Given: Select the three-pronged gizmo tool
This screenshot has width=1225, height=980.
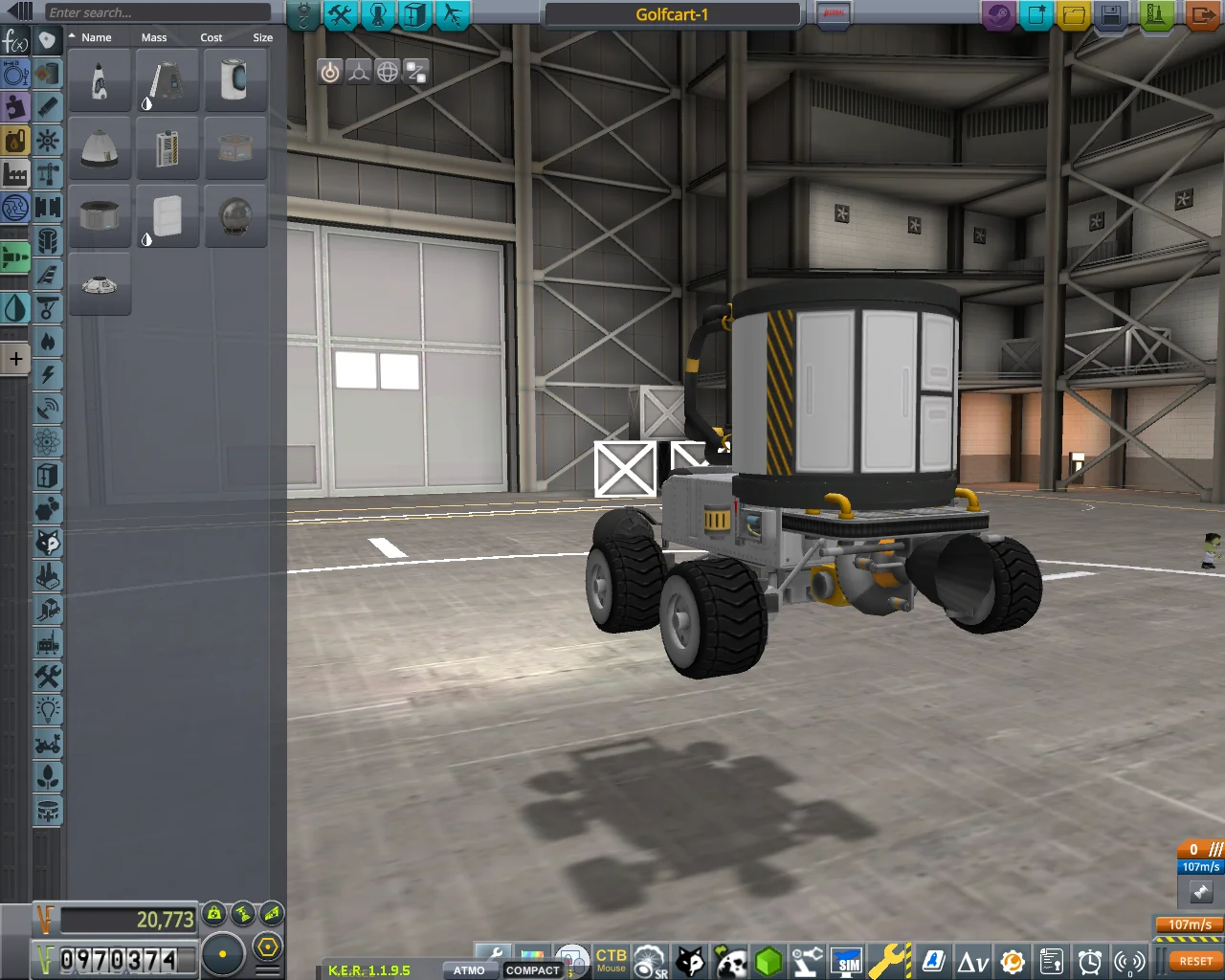Looking at the screenshot, I should click(x=358, y=72).
